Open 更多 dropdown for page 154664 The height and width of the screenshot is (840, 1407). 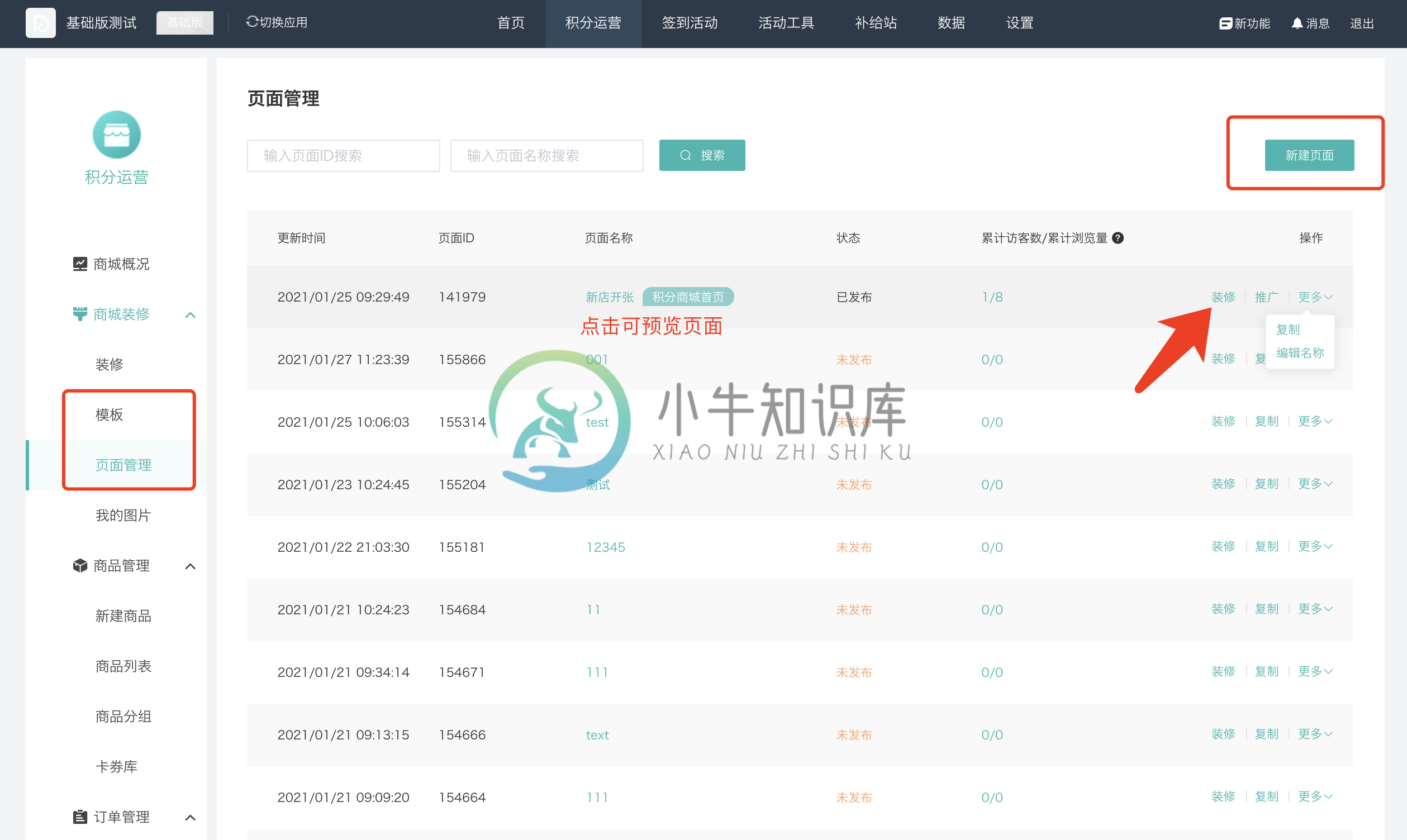[x=1315, y=796]
